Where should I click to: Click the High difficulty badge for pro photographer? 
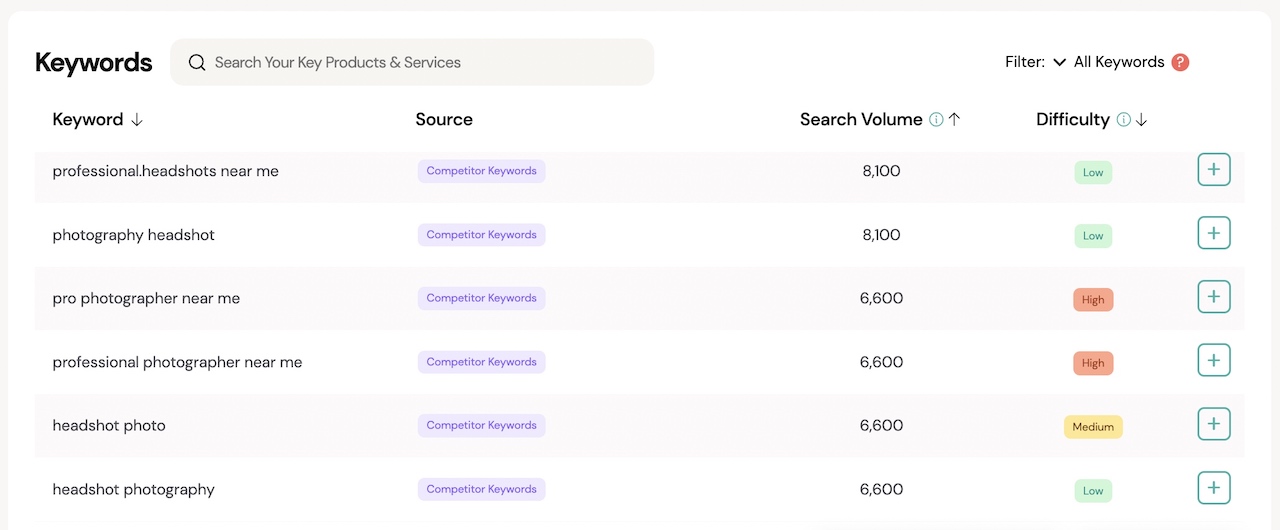(x=1093, y=300)
